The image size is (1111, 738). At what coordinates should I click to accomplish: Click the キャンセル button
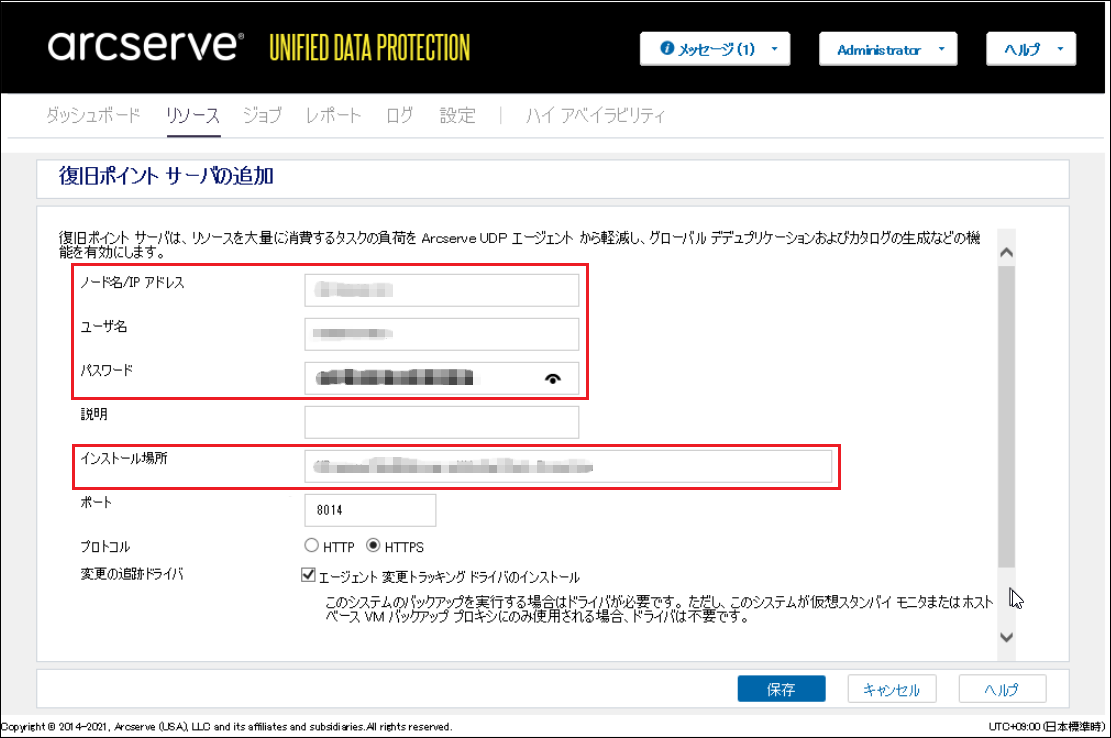point(892,688)
